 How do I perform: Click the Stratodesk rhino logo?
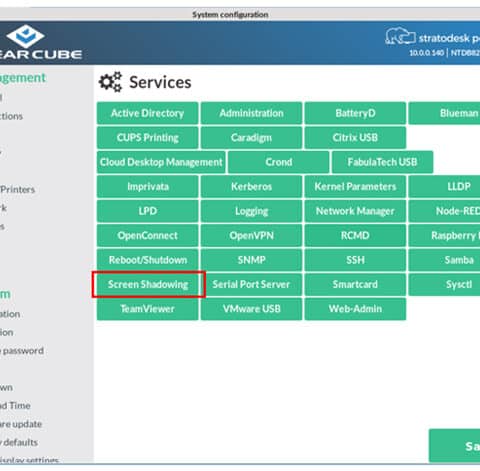point(400,36)
